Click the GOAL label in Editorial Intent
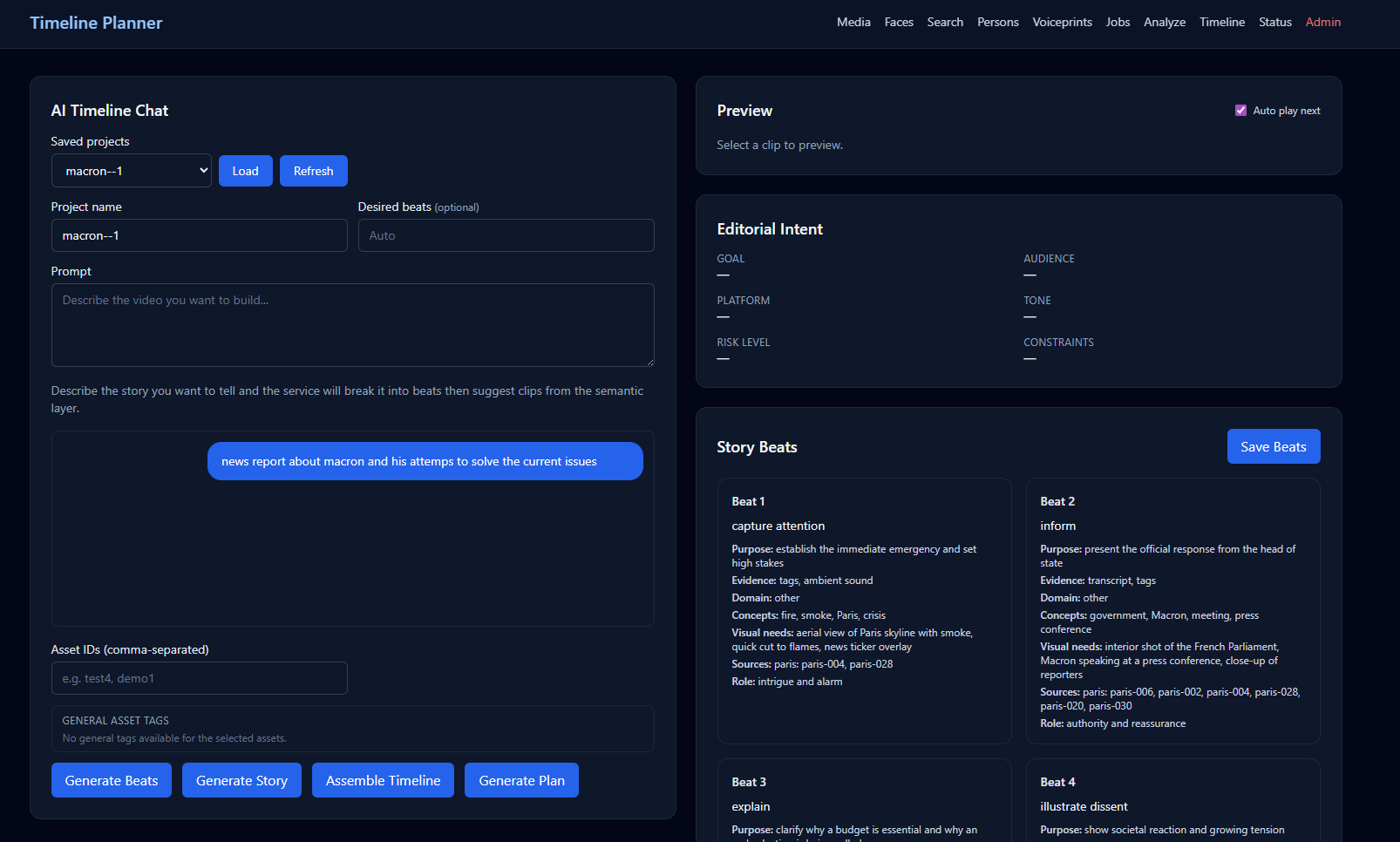1400x842 pixels. pyautogui.click(x=731, y=259)
